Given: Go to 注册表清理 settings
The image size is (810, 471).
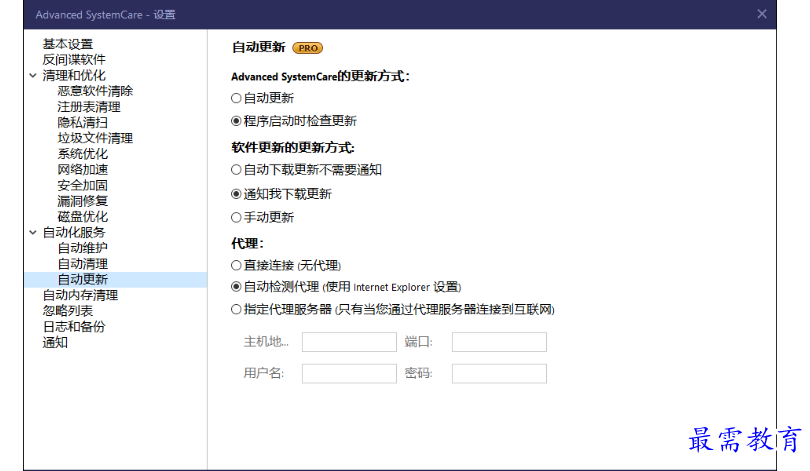Looking at the screenshot, I should [89, 107].
